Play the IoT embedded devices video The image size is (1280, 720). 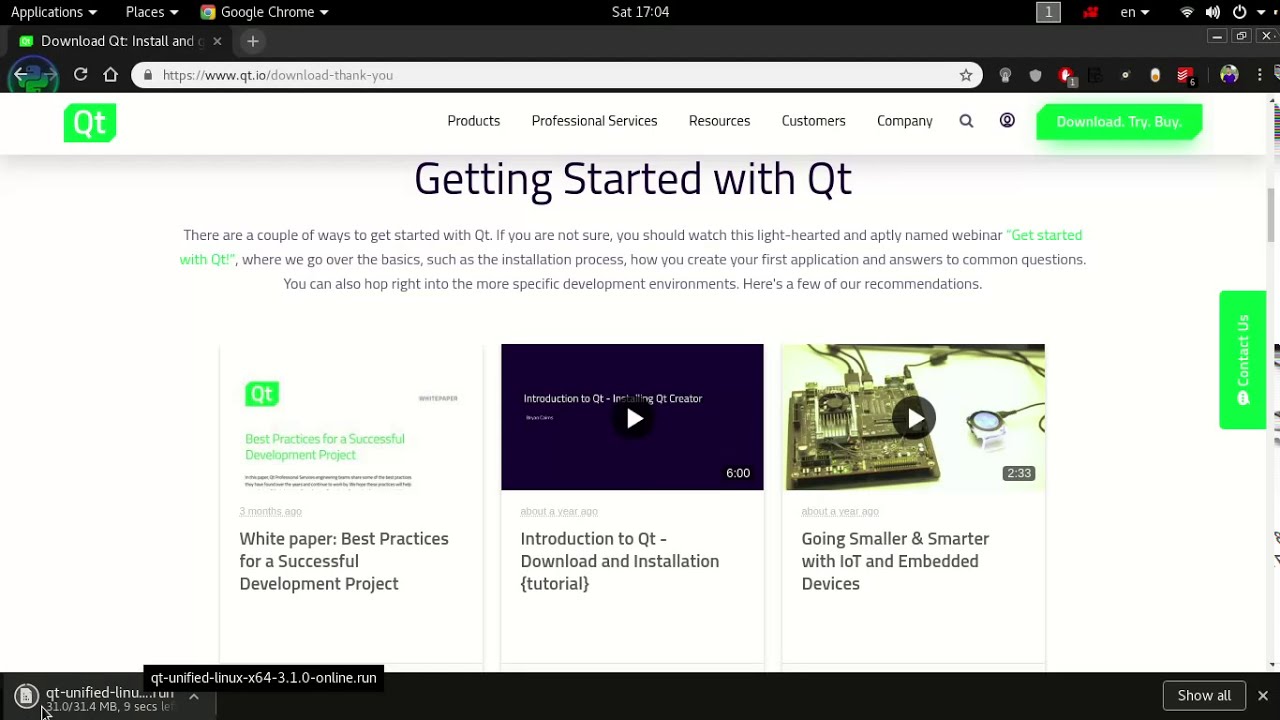[914, 419]
